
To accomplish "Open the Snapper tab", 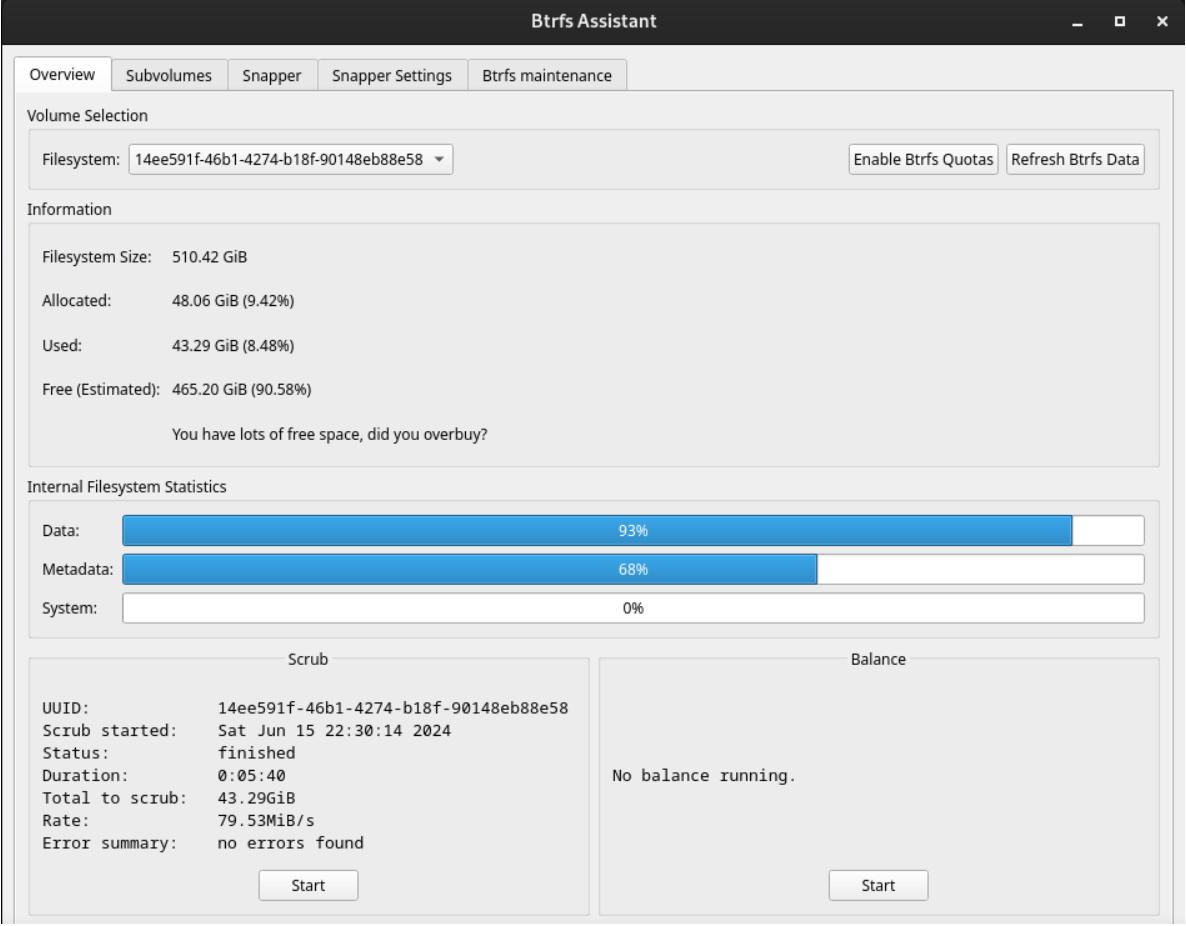I will [272, 76].
